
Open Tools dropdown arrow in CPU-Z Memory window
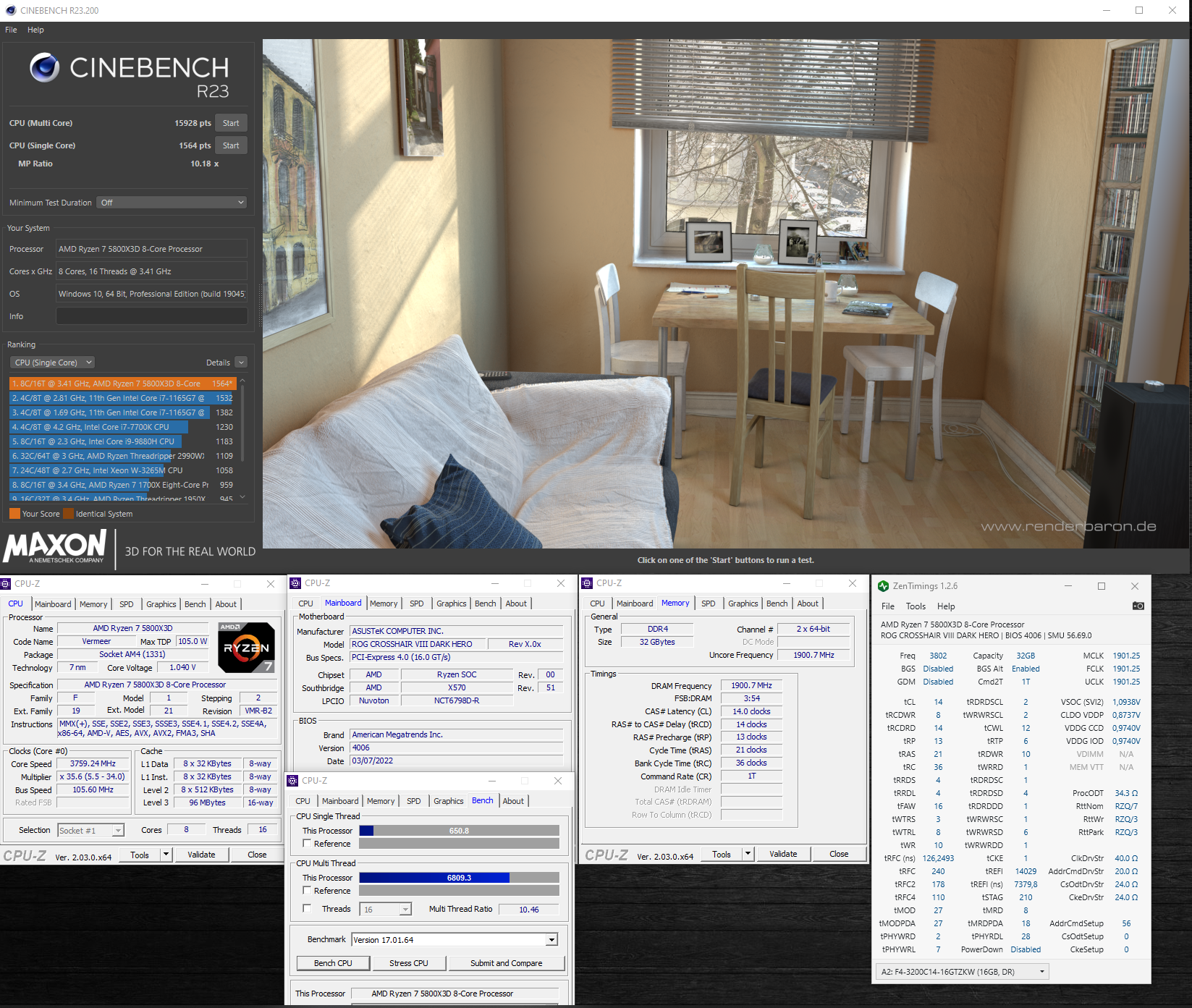[748, 854]
